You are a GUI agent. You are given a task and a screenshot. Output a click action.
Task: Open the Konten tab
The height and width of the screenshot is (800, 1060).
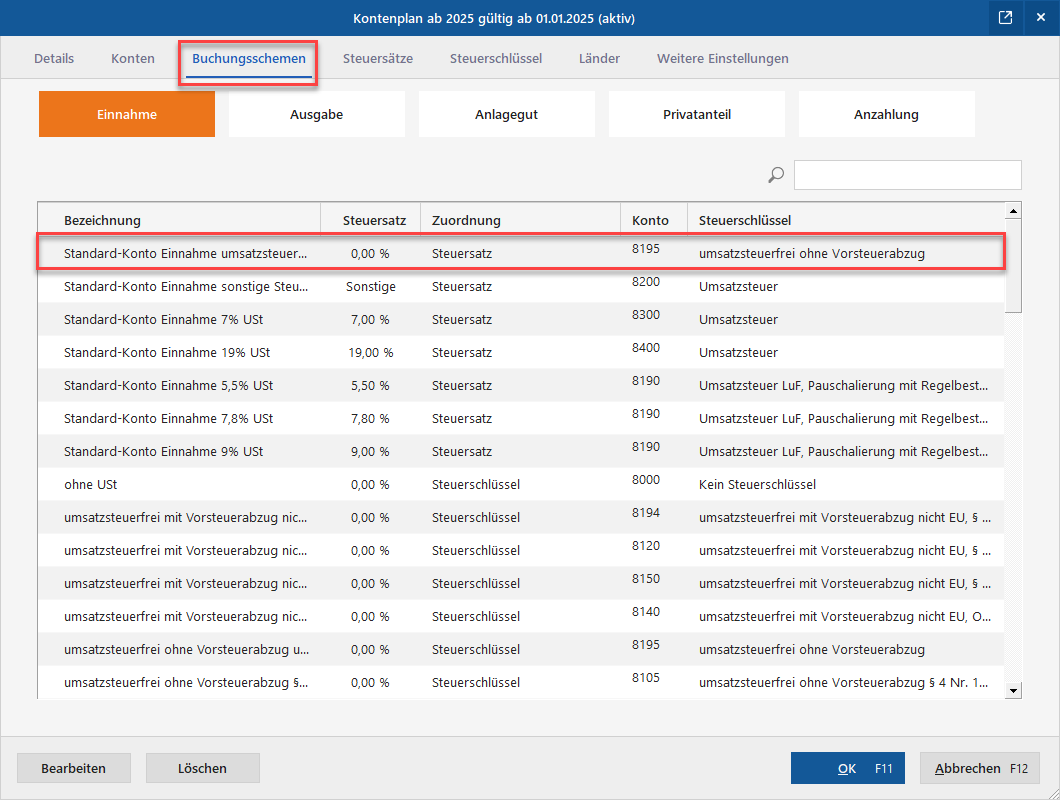tap(132, 58)
